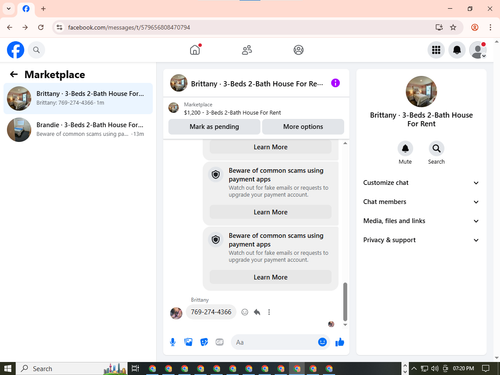This screenshot has width=500, height=375.
Task: Open the Facebook menu grid icon
Action: point(436,50)
